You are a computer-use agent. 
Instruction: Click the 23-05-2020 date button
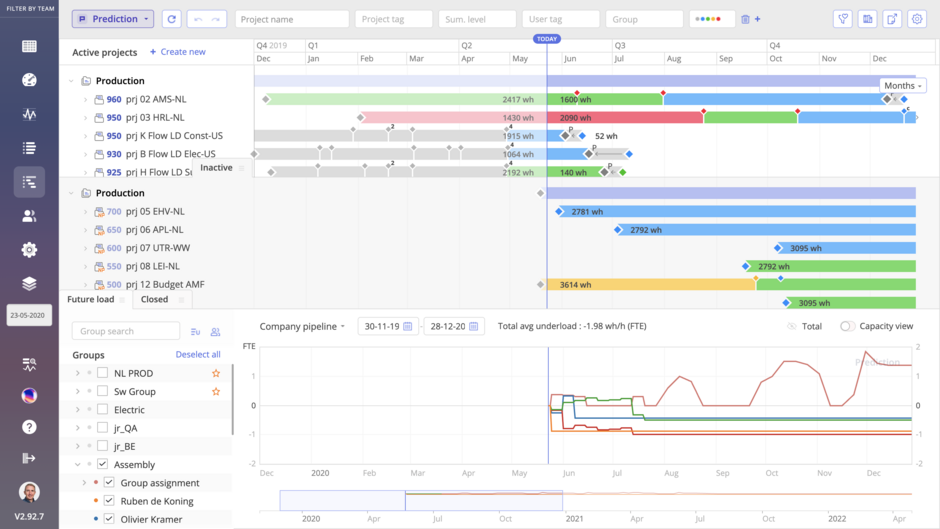click(x=28, y=315)
